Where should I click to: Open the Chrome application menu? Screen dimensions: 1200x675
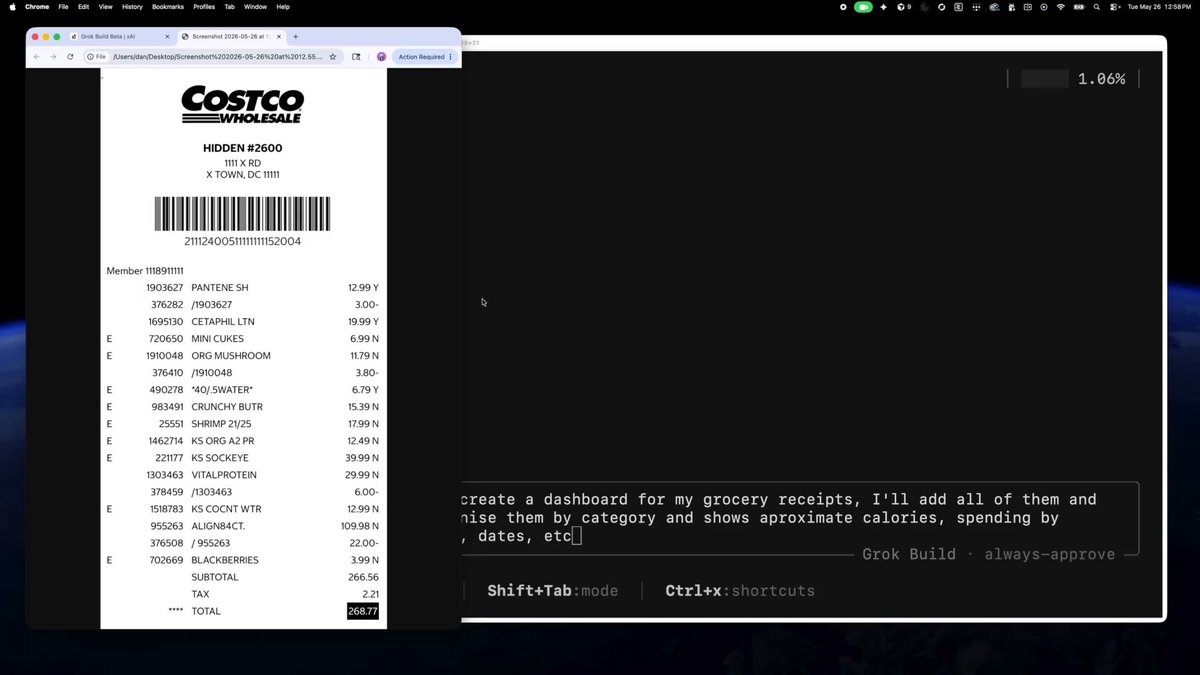click(x=37, y=6)
